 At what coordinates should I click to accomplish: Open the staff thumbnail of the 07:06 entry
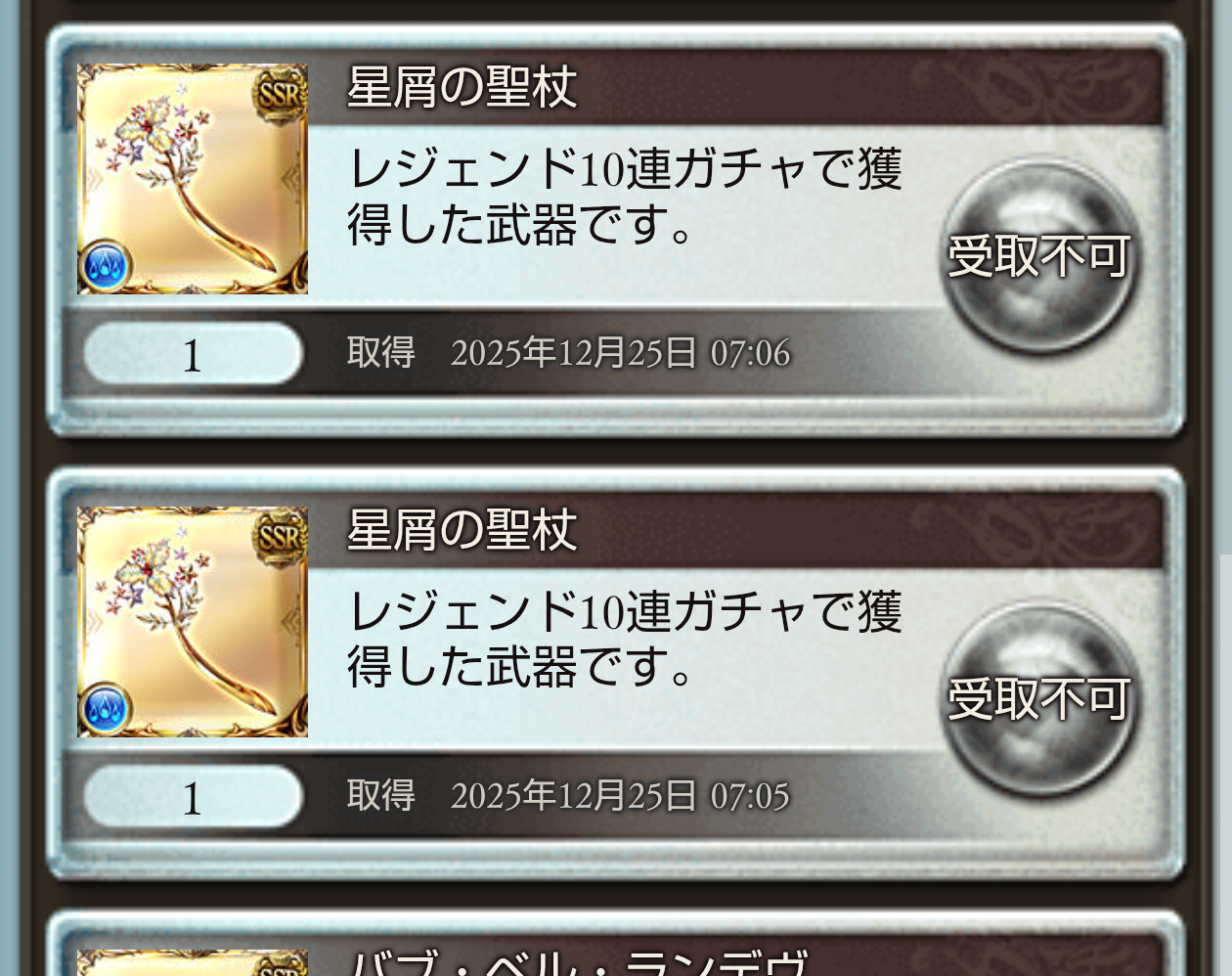193,179
